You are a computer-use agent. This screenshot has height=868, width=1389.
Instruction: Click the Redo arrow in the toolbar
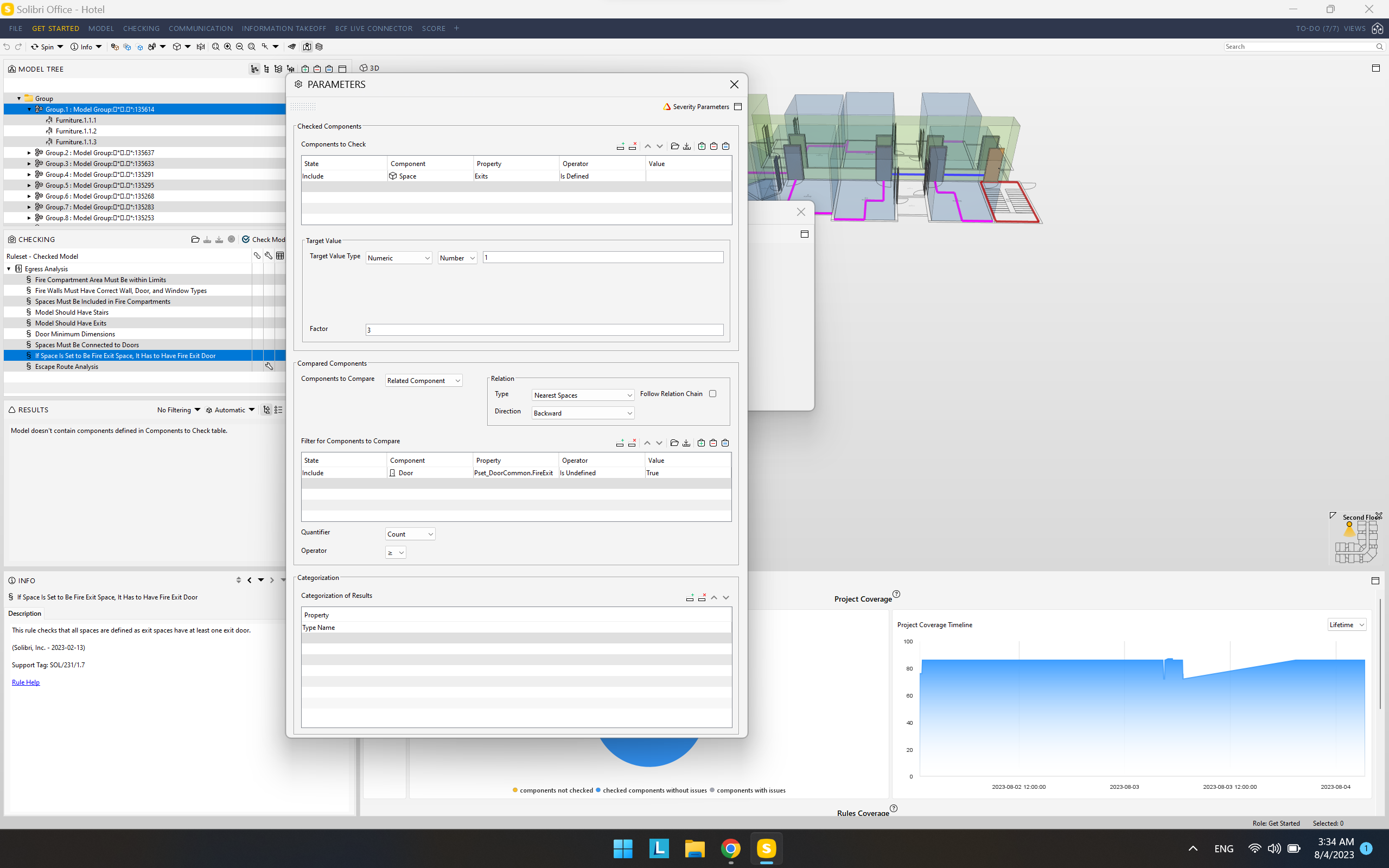coord(18,47)
